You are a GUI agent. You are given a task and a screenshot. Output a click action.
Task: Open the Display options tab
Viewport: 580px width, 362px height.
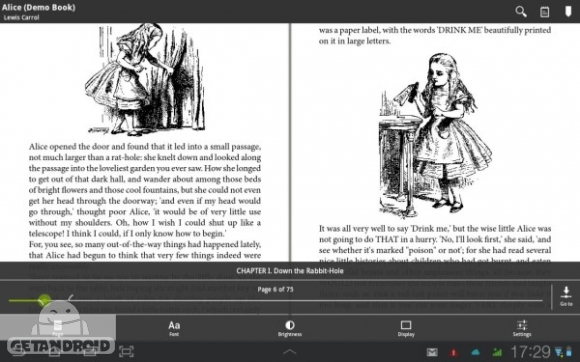(x=406, y=328)
